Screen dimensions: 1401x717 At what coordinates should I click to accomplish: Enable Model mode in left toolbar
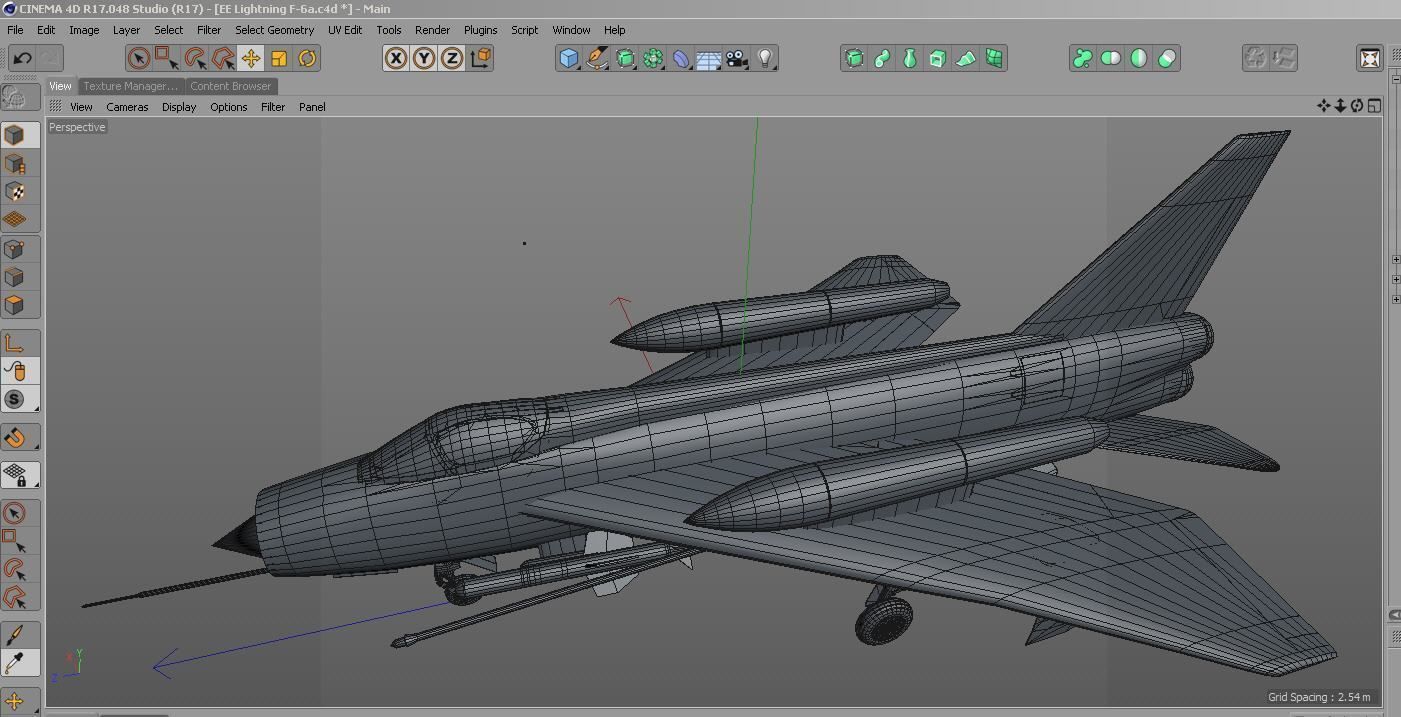pyautogui.click(x=15, y=135)
